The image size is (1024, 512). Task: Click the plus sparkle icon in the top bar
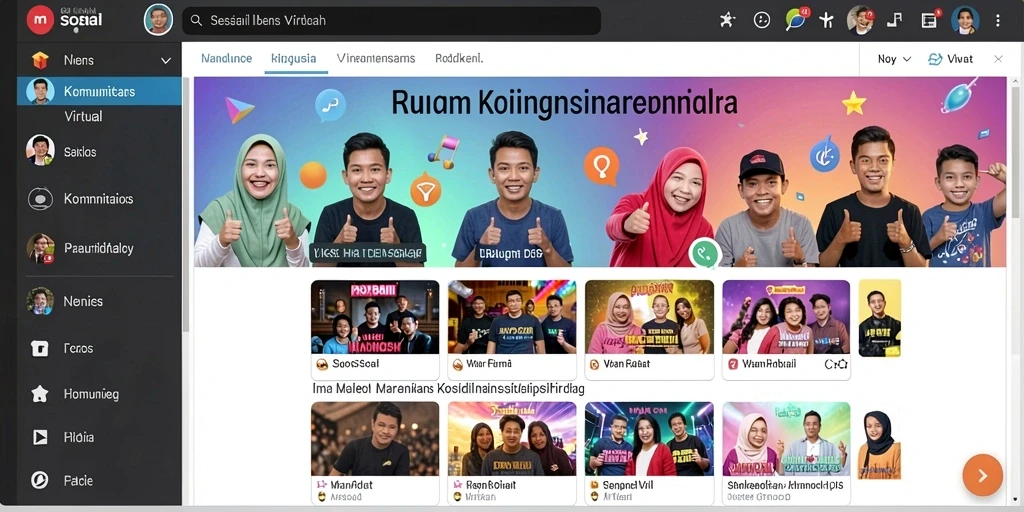[826, 20]
